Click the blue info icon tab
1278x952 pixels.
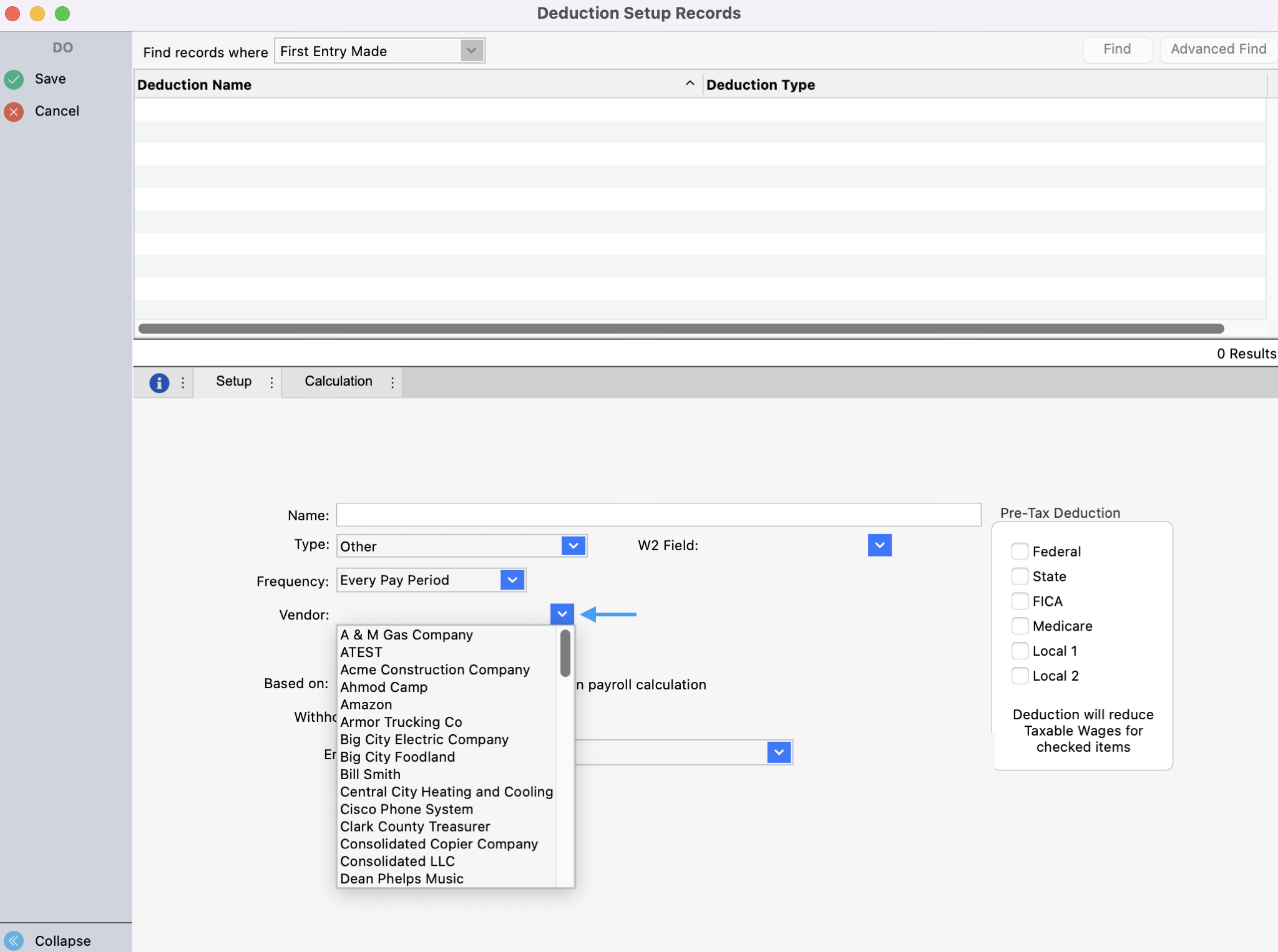159,382
